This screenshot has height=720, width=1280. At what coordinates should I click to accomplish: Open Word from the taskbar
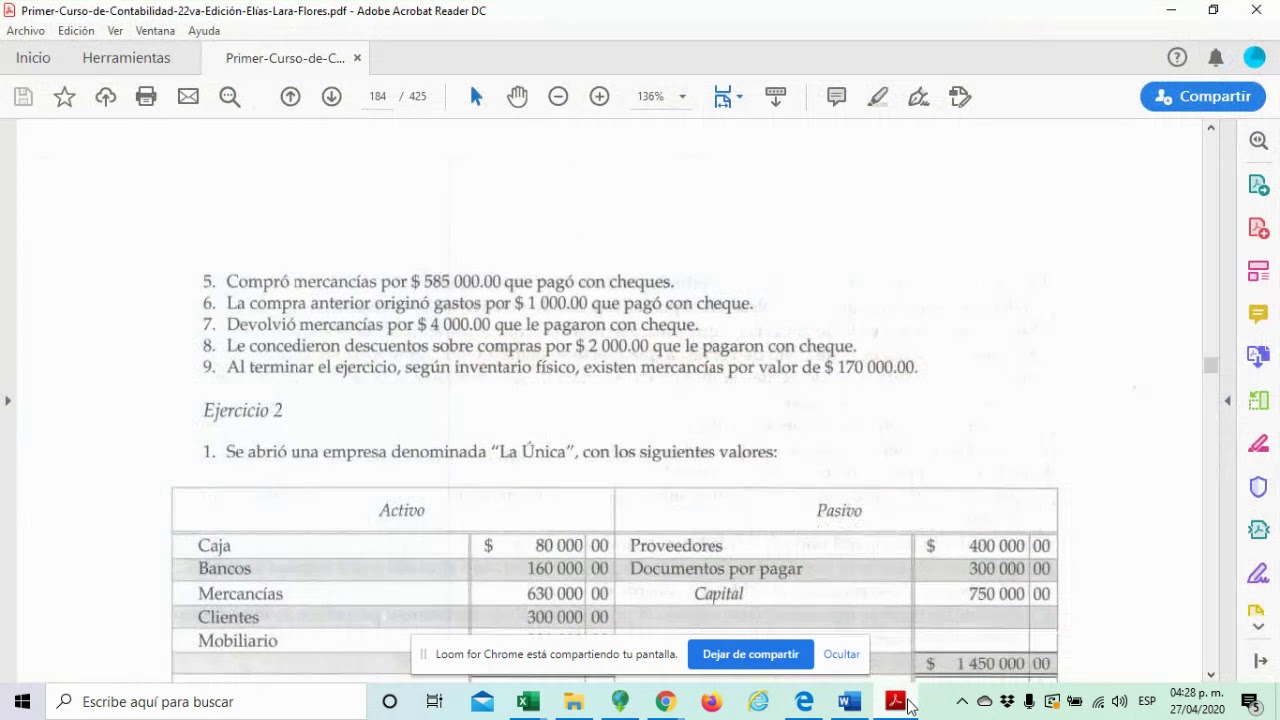[849, 702]
